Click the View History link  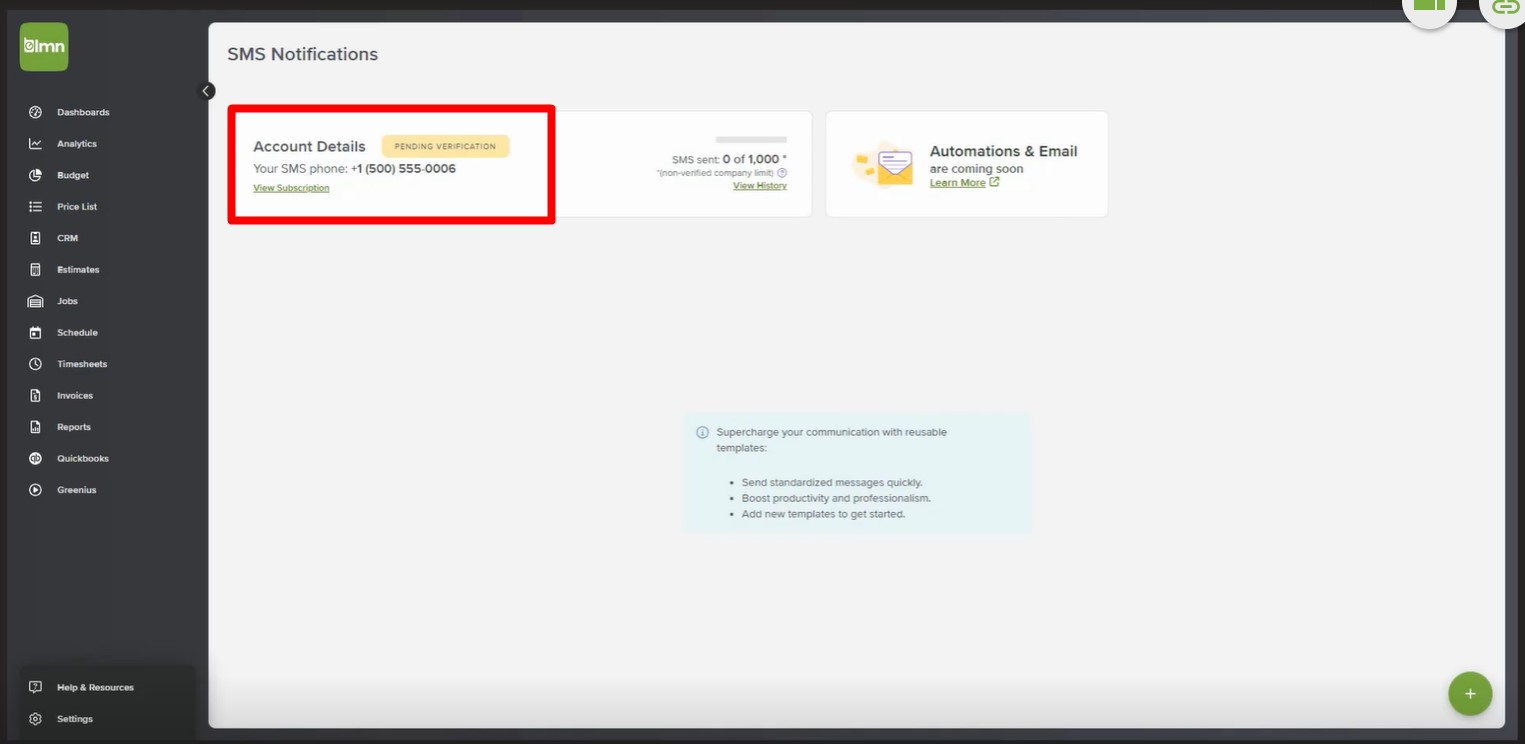[x=760, y=186]
